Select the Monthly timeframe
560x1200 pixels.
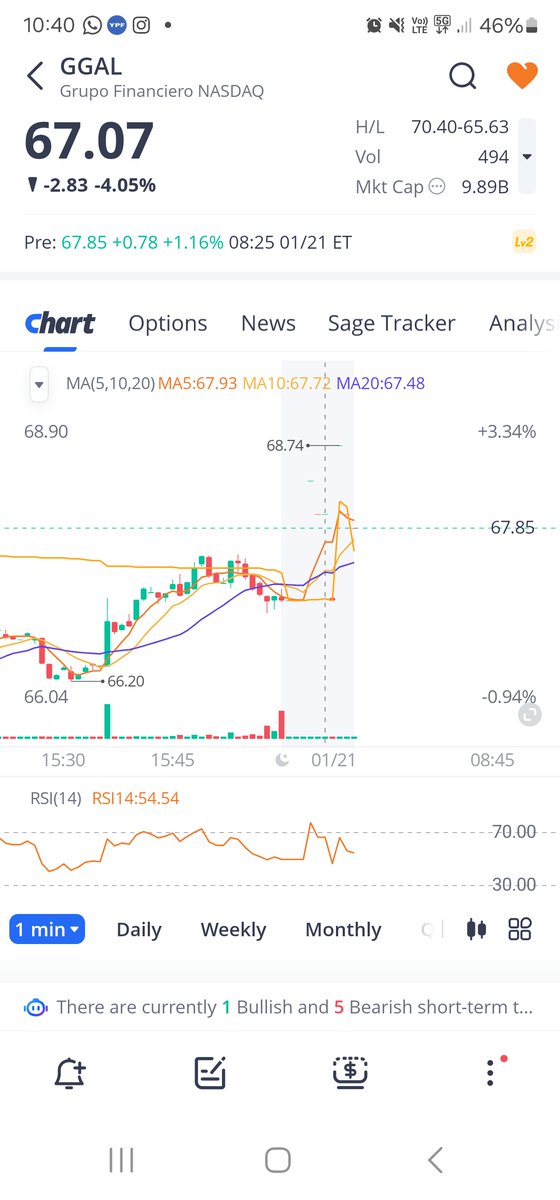click(x=343, y=929)
